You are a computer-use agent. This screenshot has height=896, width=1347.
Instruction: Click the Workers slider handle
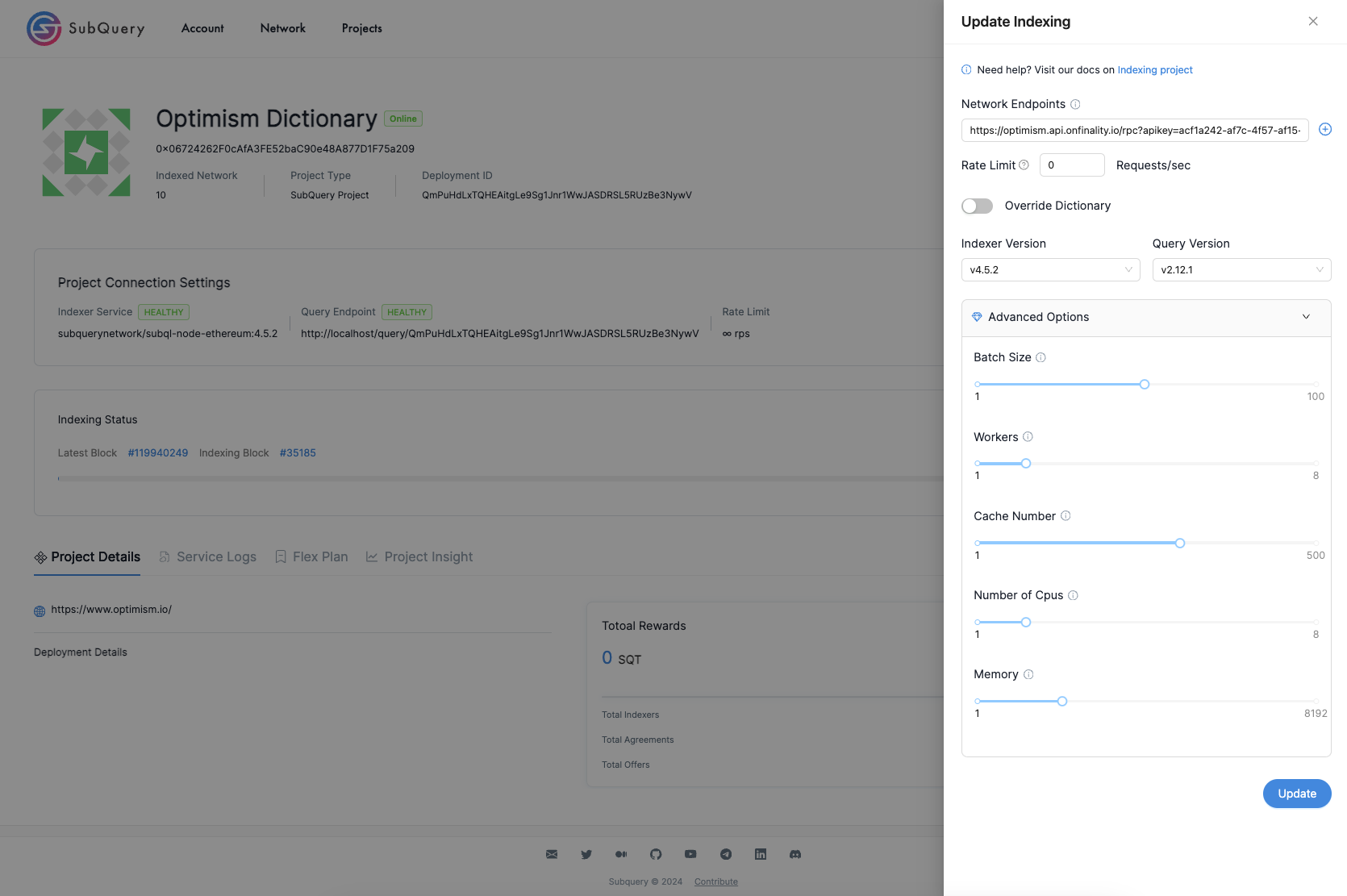click(1026, 463)
